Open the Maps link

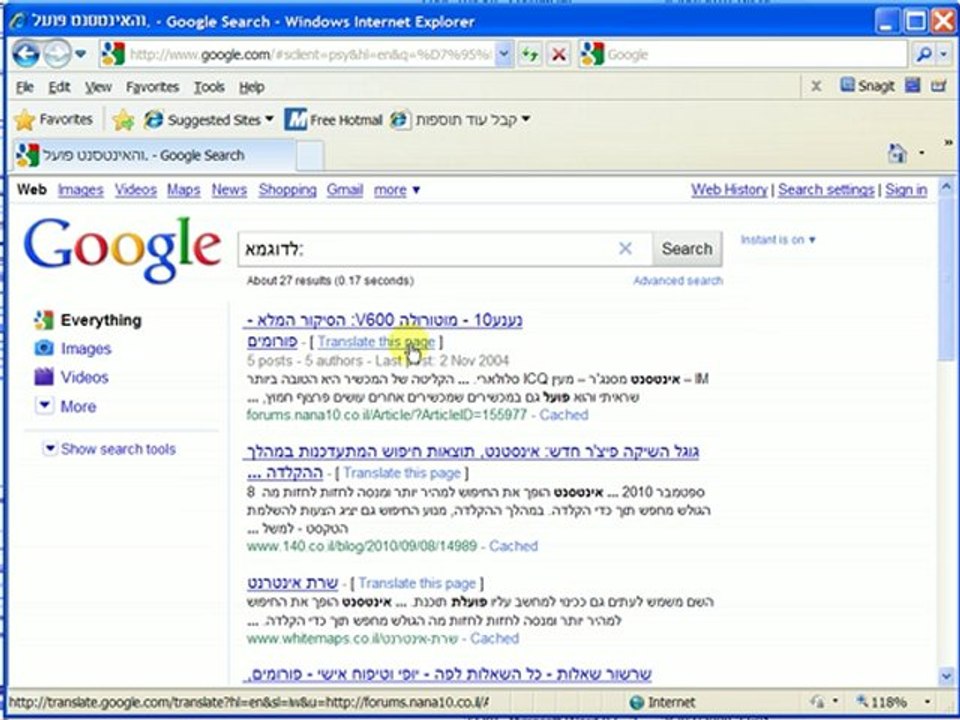(184, 190)
